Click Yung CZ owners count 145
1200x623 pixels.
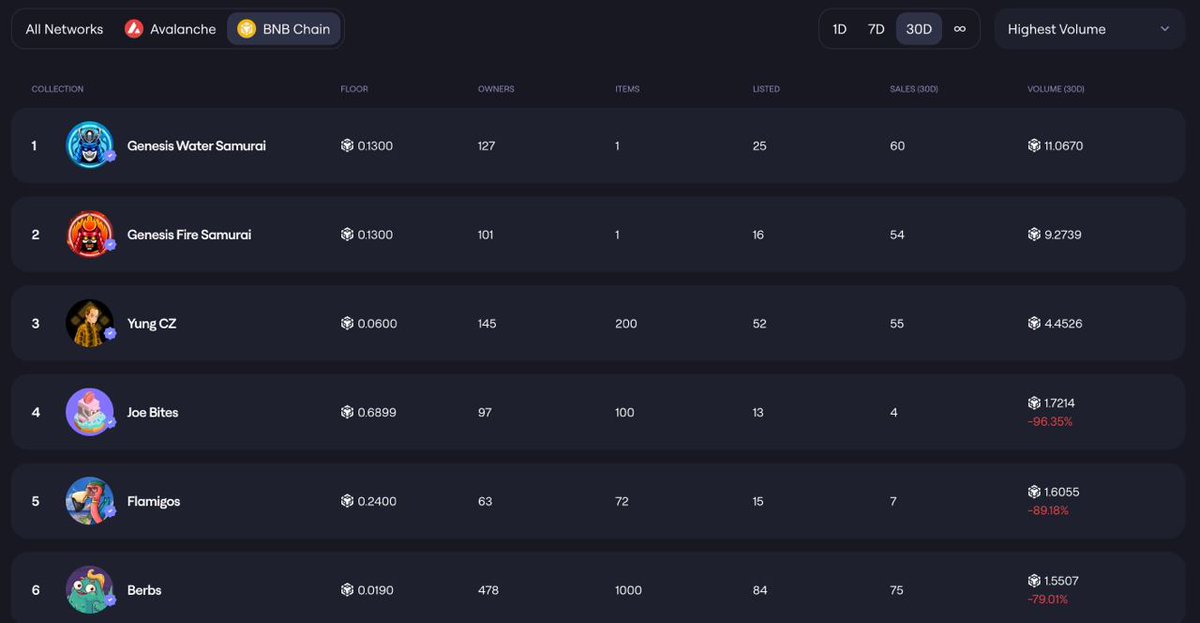pos(487,324)
